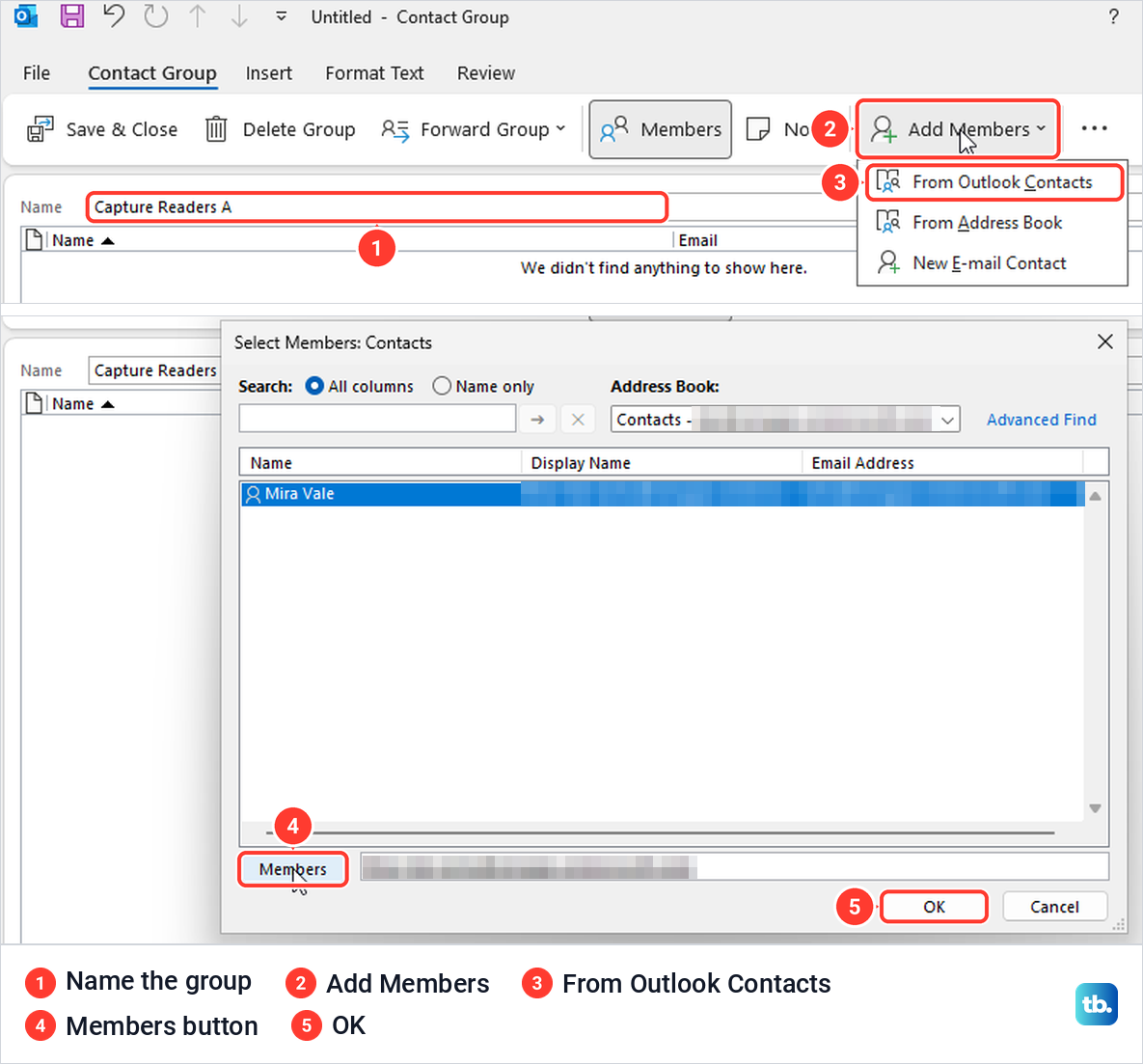Click the Display Name column header
1143x1064 pixels.
pos(661,462)
